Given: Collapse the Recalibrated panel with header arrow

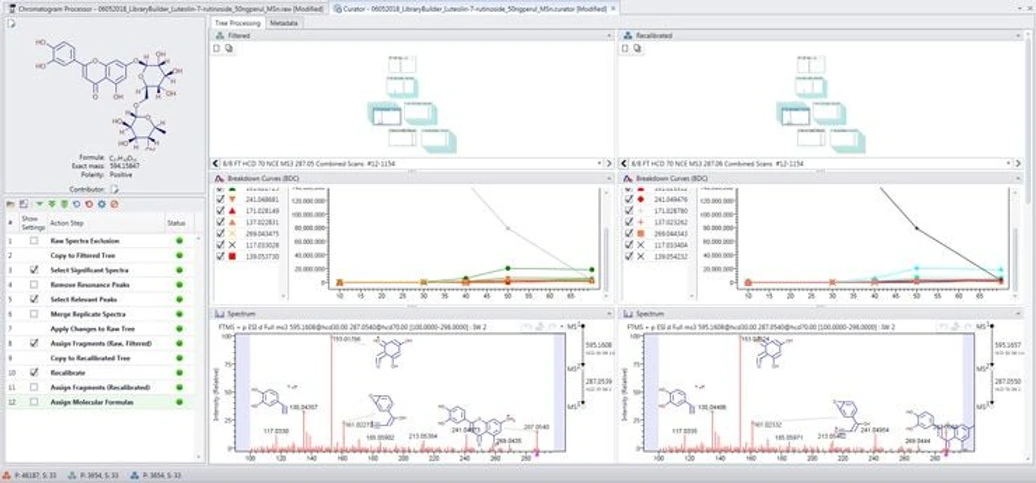Looking at the screenshot, I should pyautogui.click(x=1017, y=36).
